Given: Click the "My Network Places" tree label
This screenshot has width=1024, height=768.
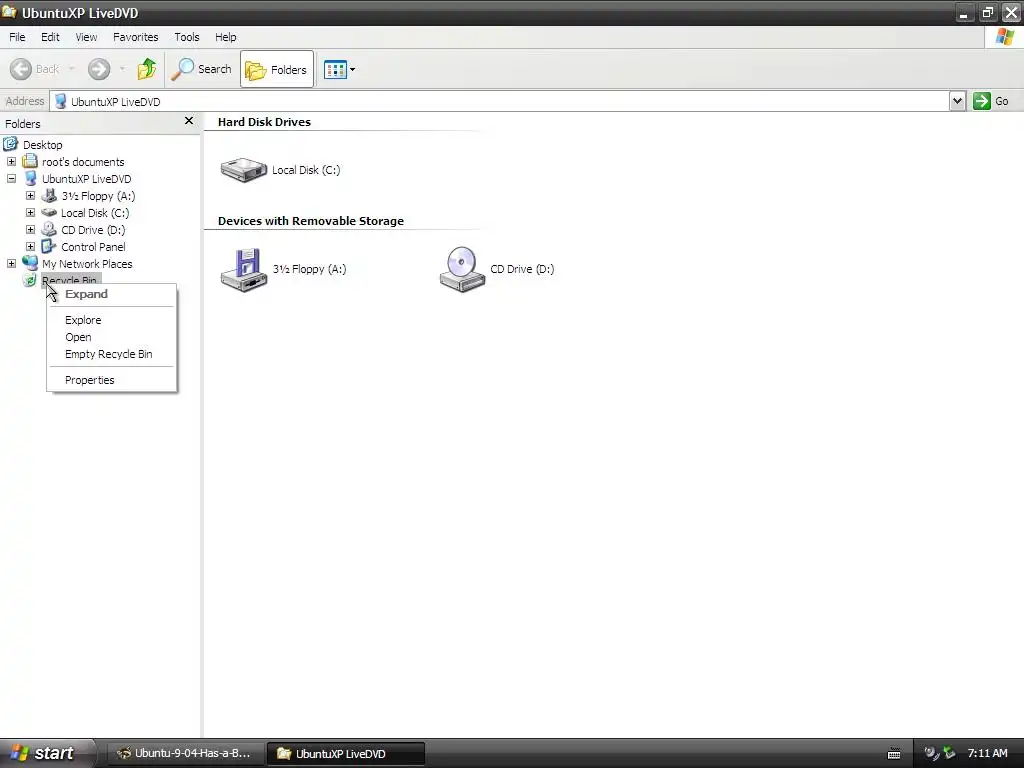Looking at the screenshot, I should point(87,264).
